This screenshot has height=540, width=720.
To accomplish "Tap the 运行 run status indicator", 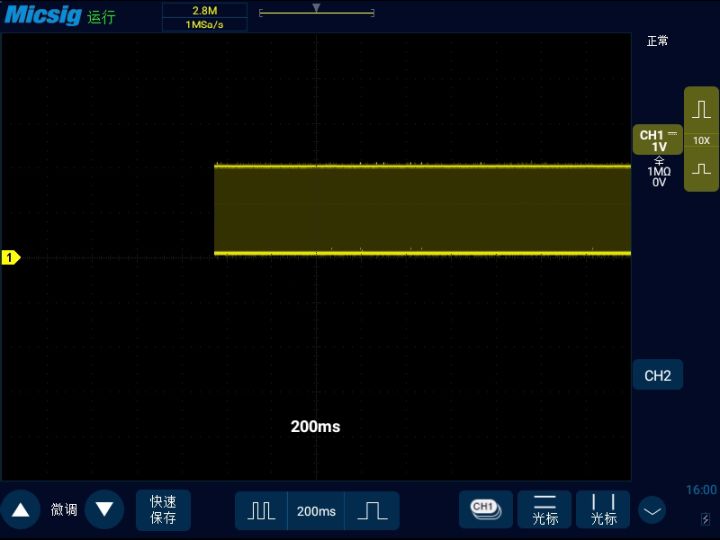I will click(x=101, y=17).
